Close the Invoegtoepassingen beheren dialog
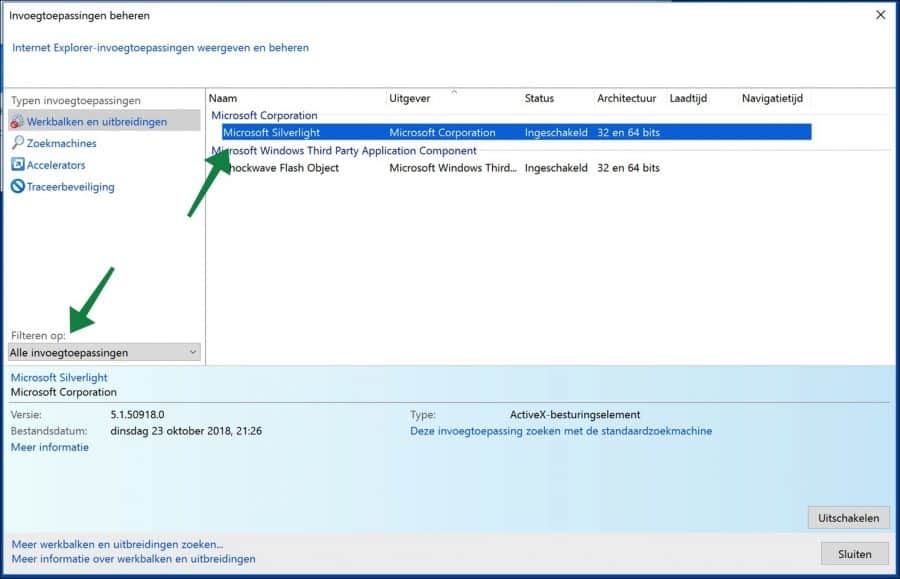 (x=880, y=15)
